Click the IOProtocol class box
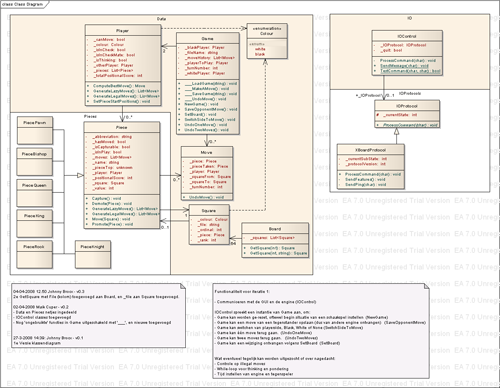 tap(407, 114)
